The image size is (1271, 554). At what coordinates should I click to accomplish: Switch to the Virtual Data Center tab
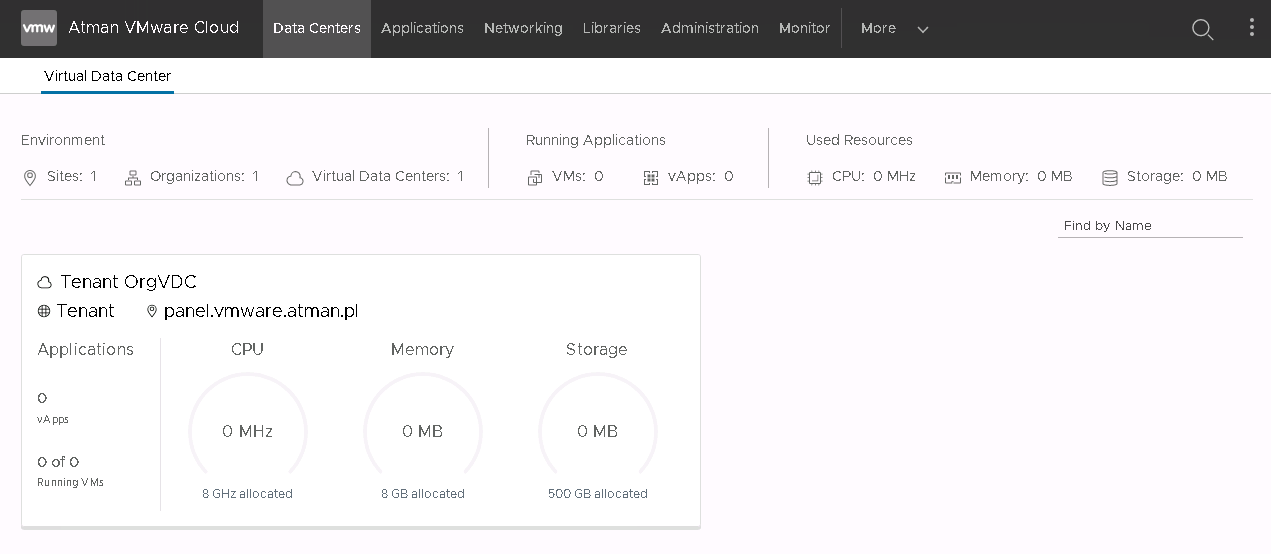coord(107,76)
